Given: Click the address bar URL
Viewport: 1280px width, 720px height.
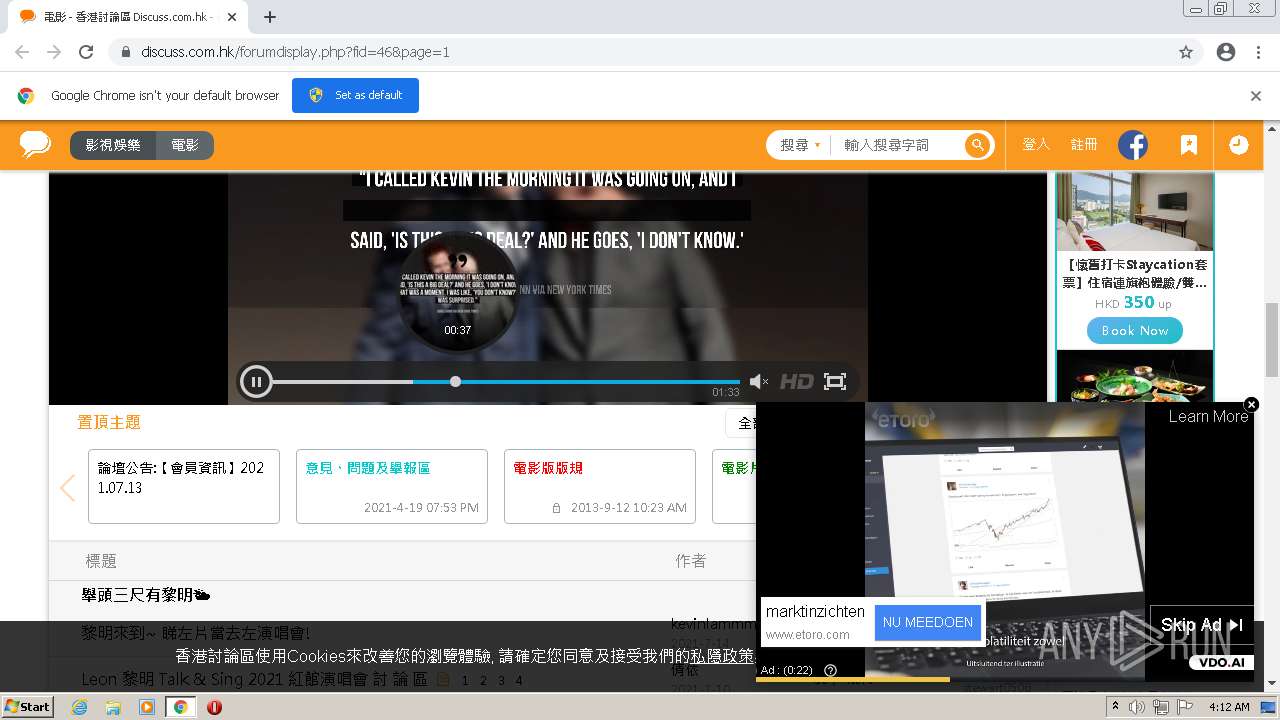Looking at the screenshot, I should tap(295, 52).
